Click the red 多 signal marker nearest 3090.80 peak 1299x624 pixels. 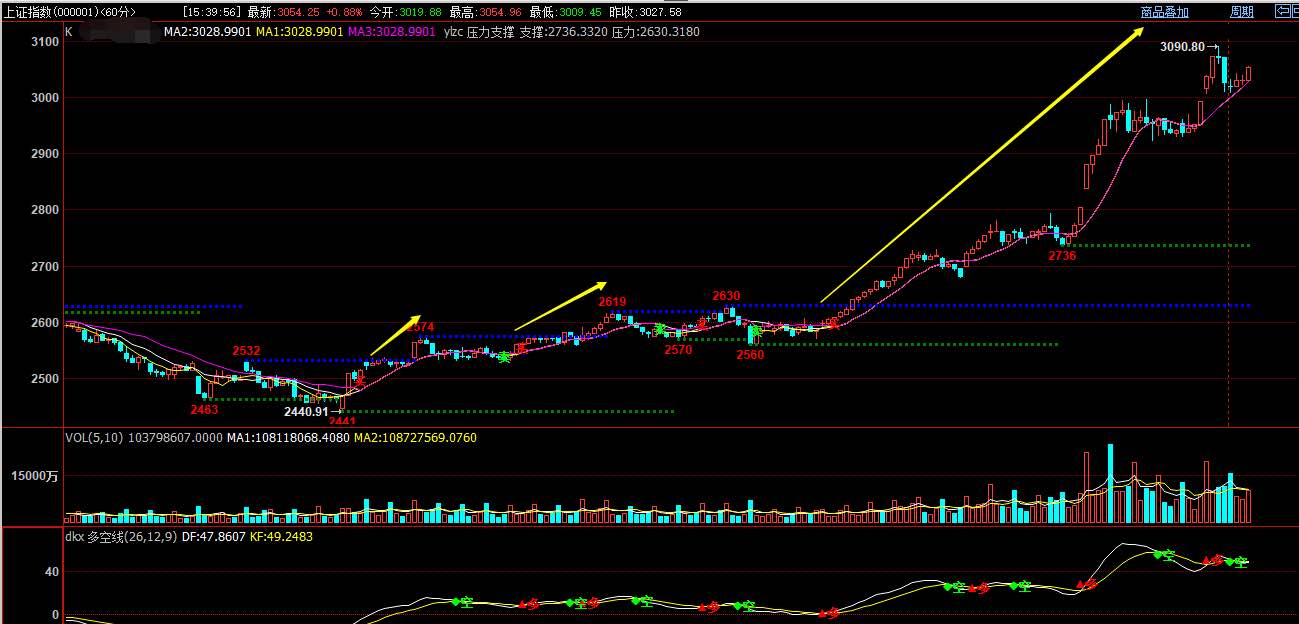[1213, 560]
